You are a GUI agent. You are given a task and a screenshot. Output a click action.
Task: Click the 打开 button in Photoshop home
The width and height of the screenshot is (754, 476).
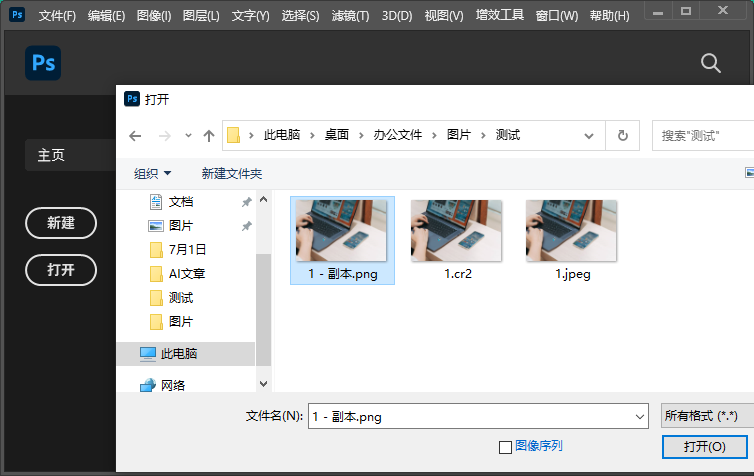(x=61, y=270)
